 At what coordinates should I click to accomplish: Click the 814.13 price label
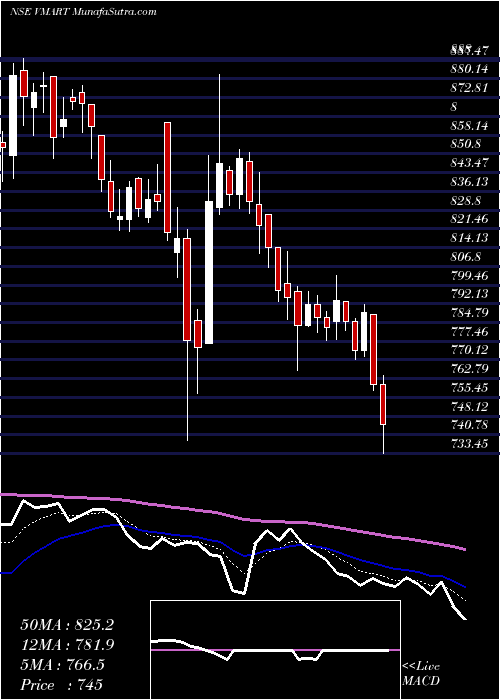(x=470, y=238)
